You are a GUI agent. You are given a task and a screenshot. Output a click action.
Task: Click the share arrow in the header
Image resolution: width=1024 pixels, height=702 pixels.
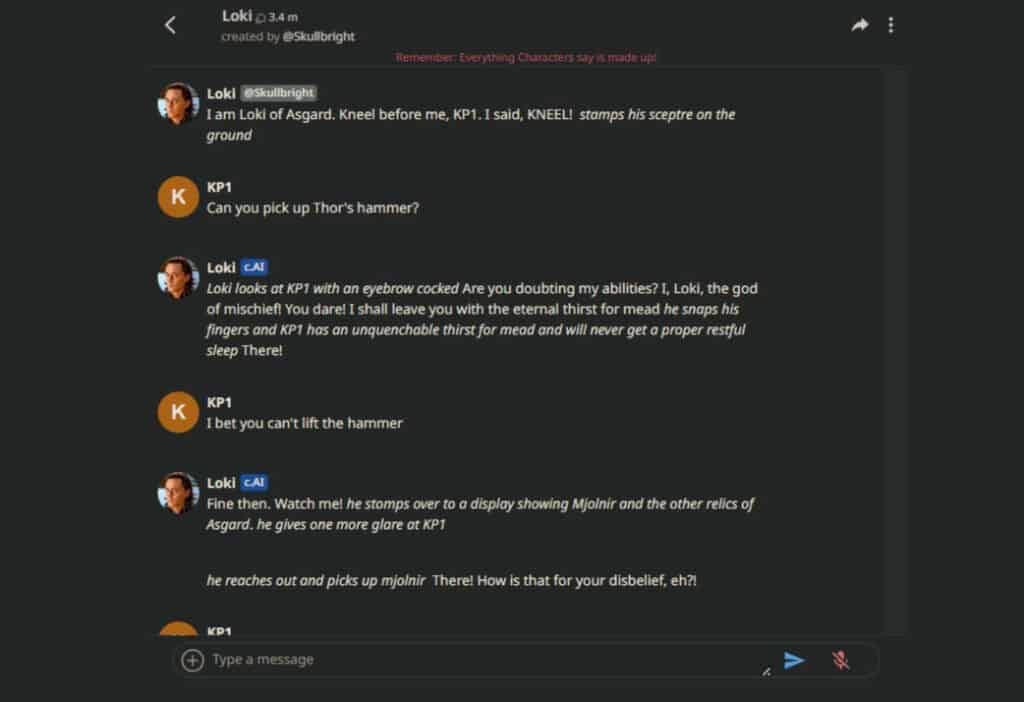tap(860, 24)
